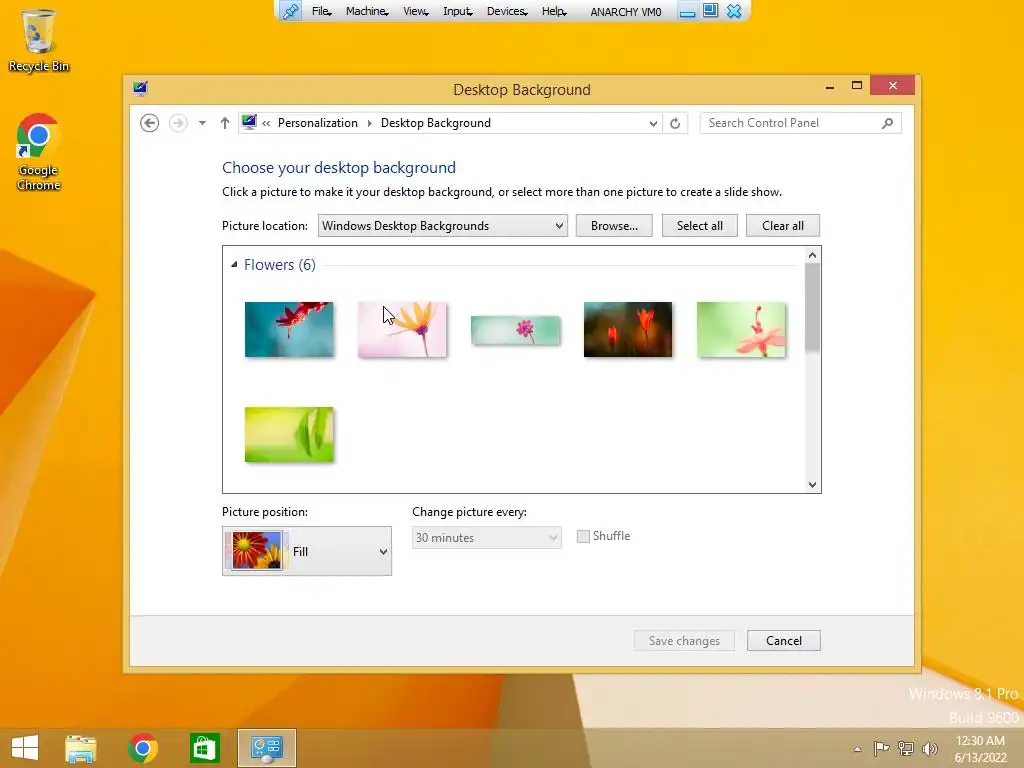Click the VirtualBox toolbar fullscreen restore icon

[711, 11]
